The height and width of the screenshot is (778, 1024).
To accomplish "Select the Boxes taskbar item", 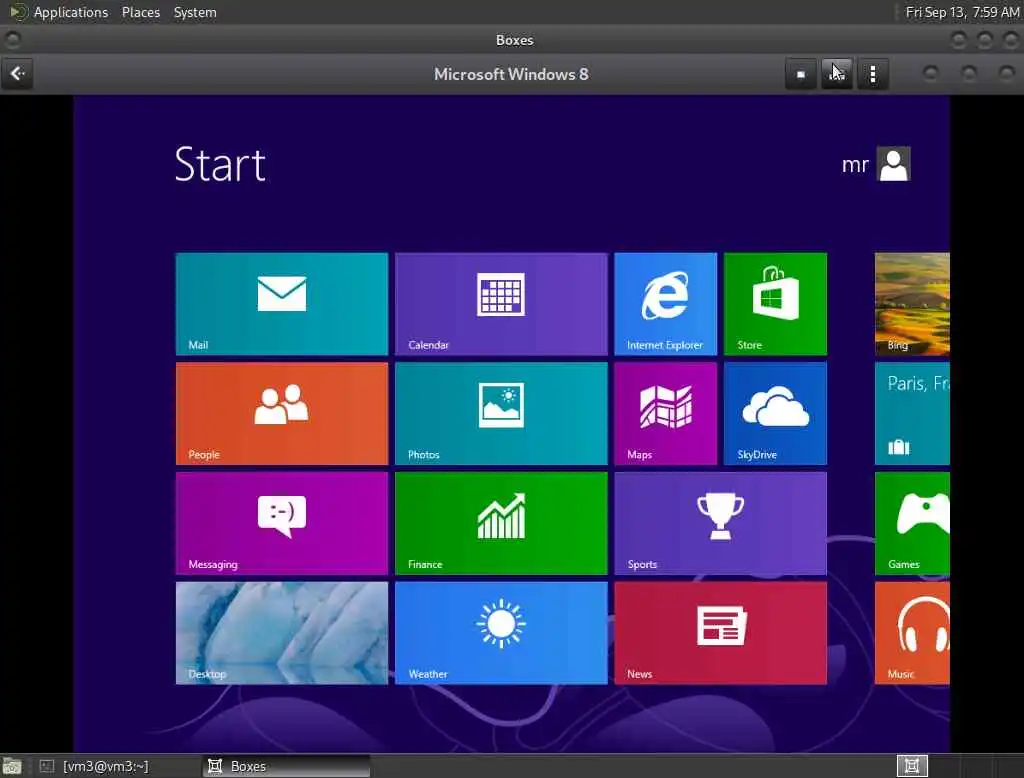I will point(287,766).
